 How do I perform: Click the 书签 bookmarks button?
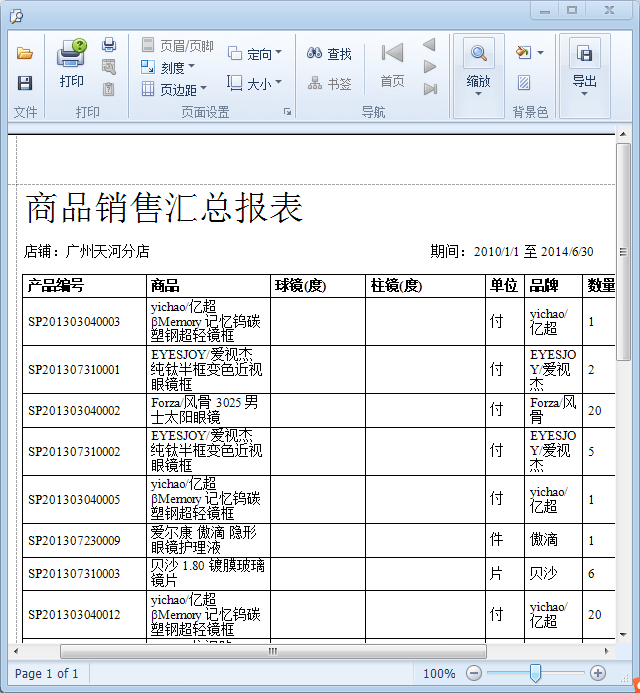coord(330,83)
